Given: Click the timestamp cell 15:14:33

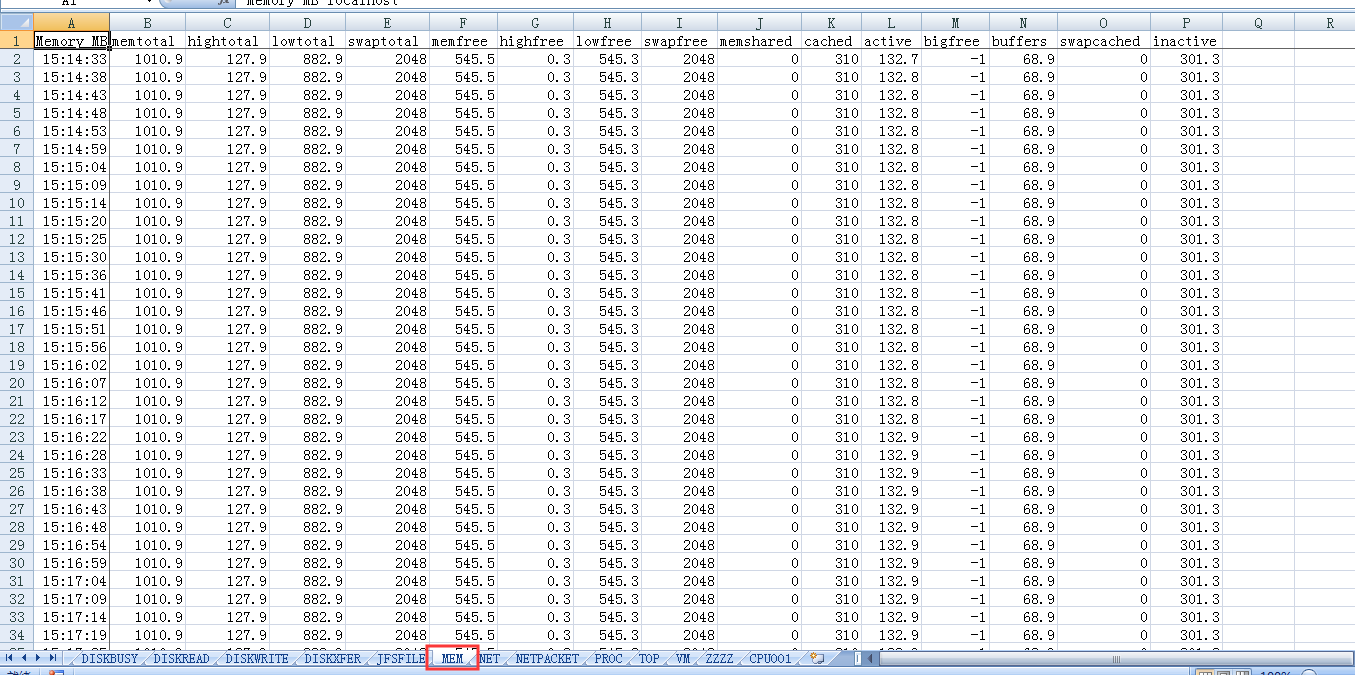Looking at the screenshot, I should (71, 59).
